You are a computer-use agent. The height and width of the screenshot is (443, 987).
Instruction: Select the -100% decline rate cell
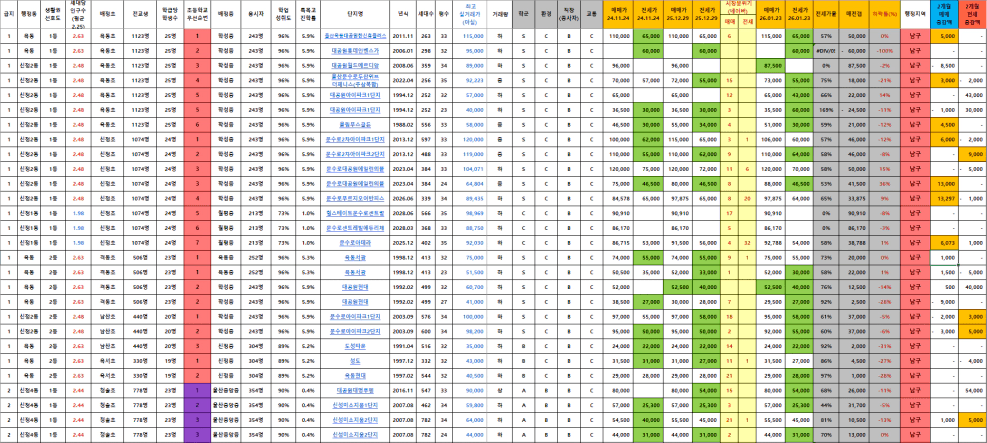coord(883,51)
